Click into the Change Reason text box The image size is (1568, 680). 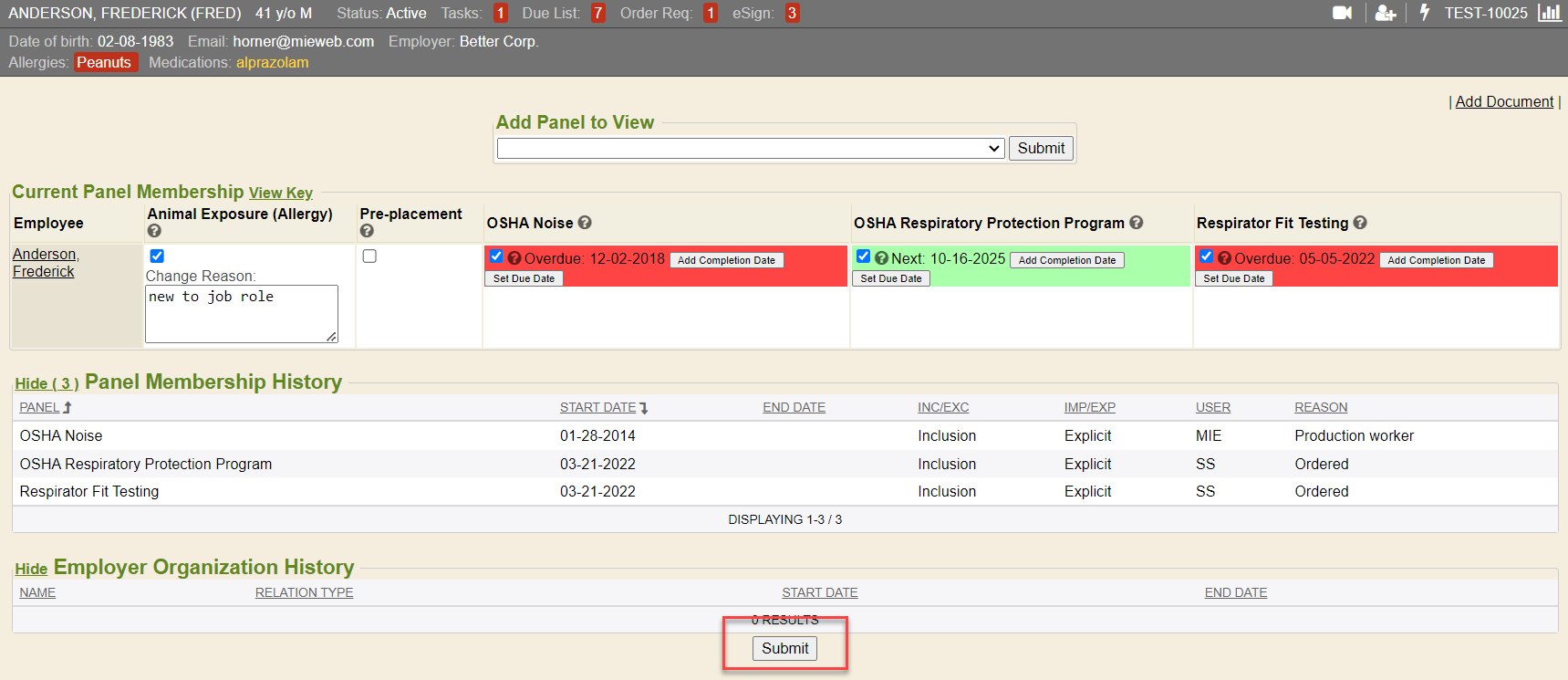[241, 314]
